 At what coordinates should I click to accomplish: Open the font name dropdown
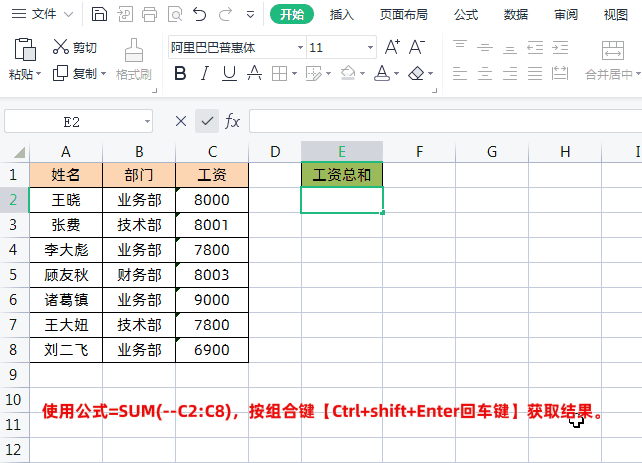299,48
